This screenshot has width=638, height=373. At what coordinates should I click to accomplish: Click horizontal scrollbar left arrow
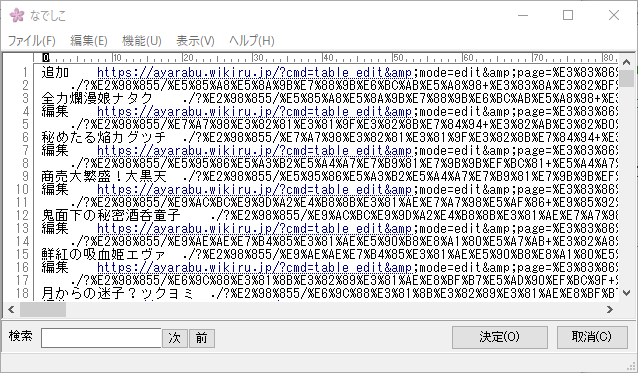[11, 310]
